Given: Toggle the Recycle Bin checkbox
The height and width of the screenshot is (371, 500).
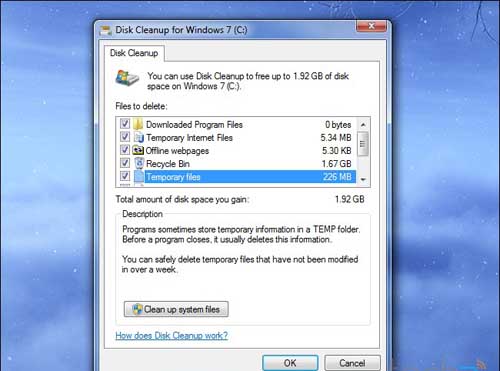Looking at the screenshot, I should (125, 163).
